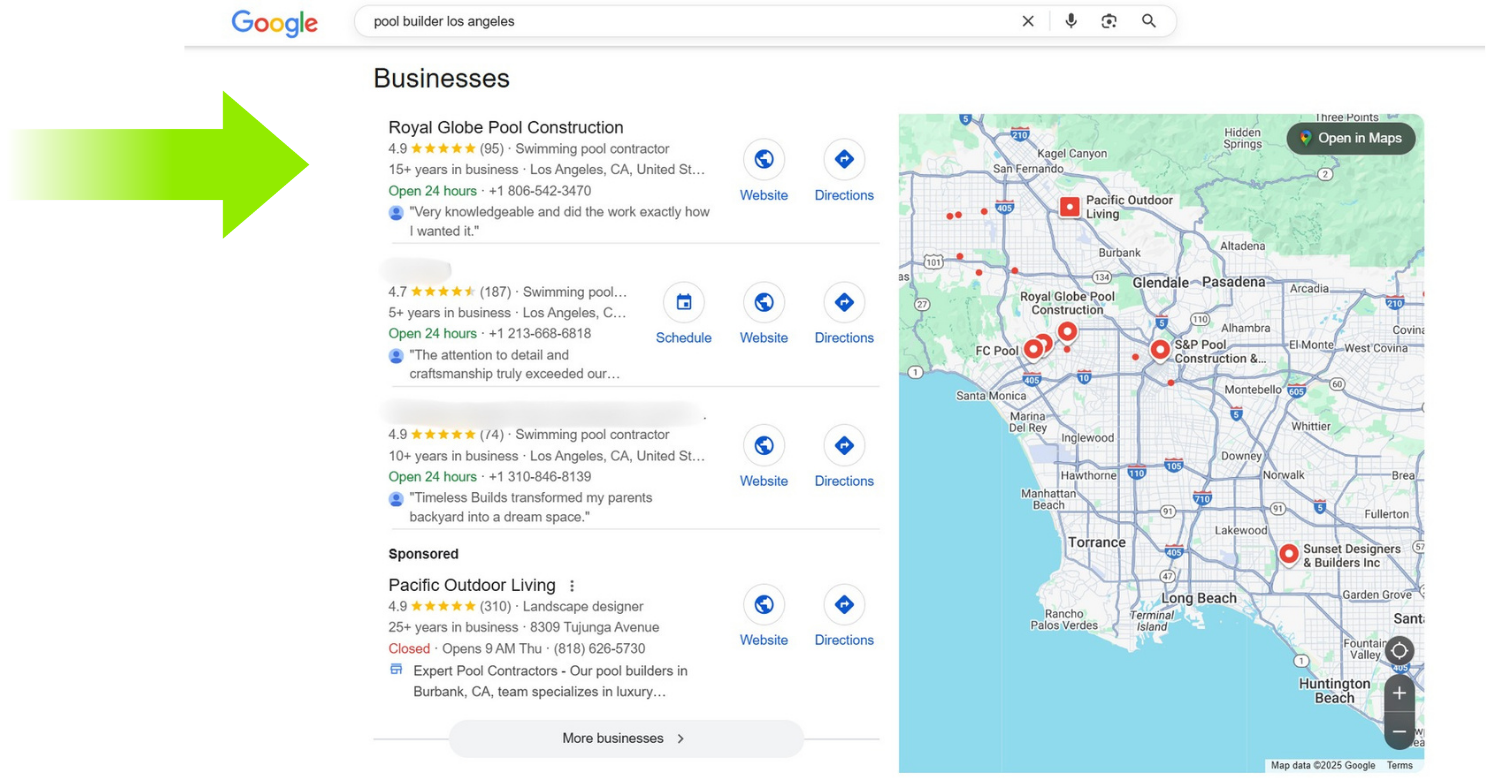Screen dimensions: 1486x780
Task: Click phone number +1 806-542-3470
Action: click(x=540, y=191)
